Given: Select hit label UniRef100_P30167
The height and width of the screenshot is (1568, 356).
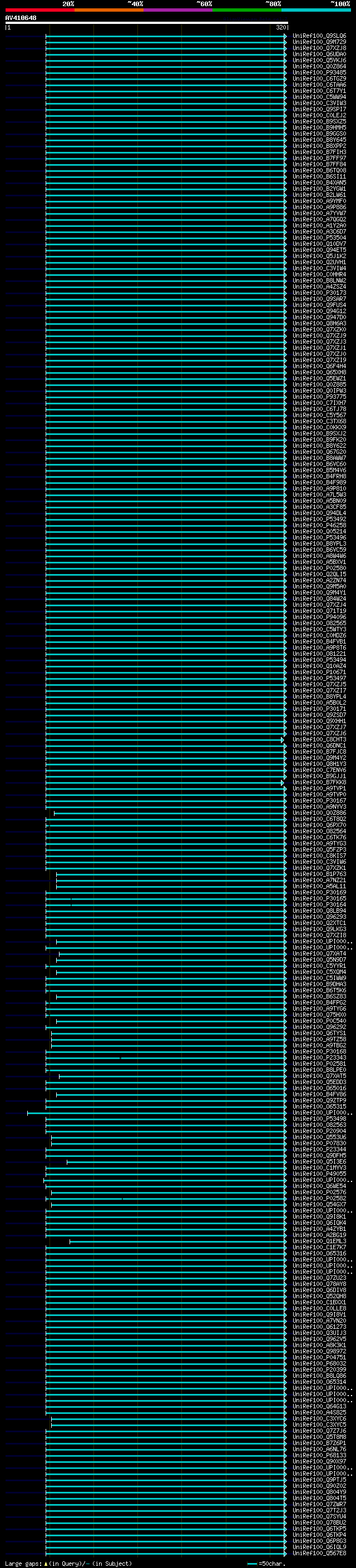Looking at the screenshot, I should tap(319, 801).
